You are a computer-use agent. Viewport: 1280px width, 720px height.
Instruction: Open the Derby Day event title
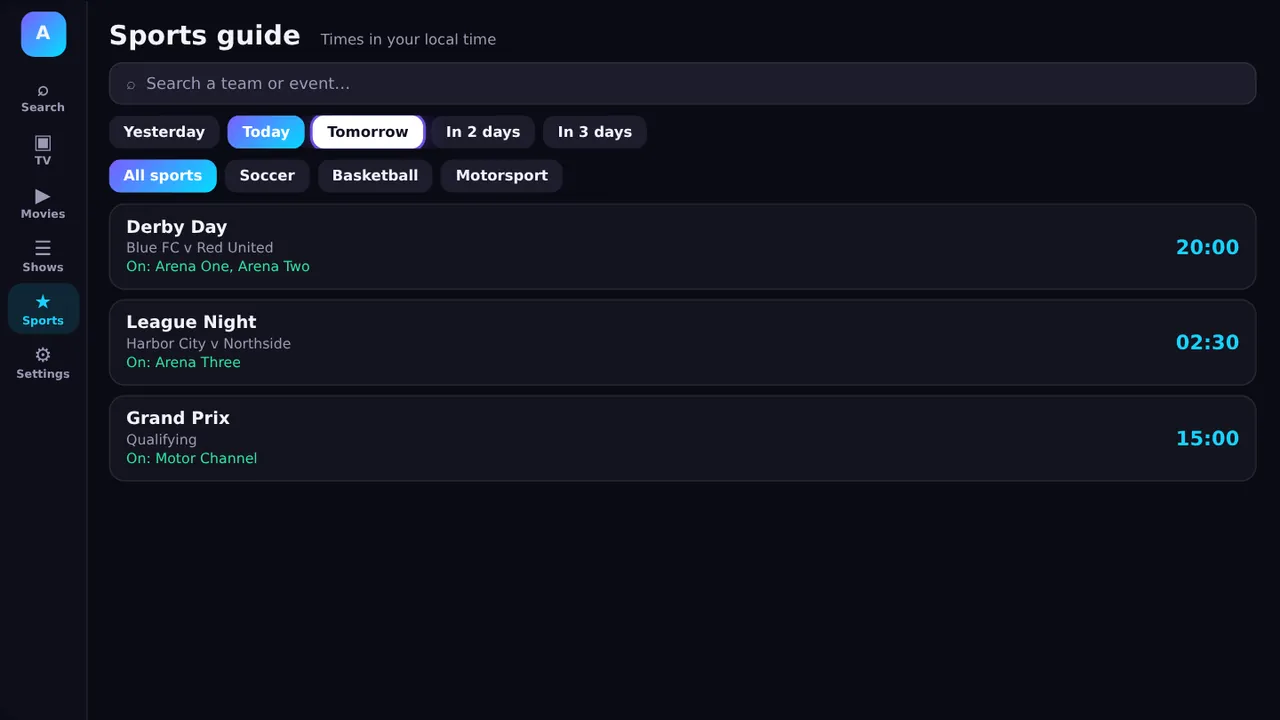click(177, 227)
